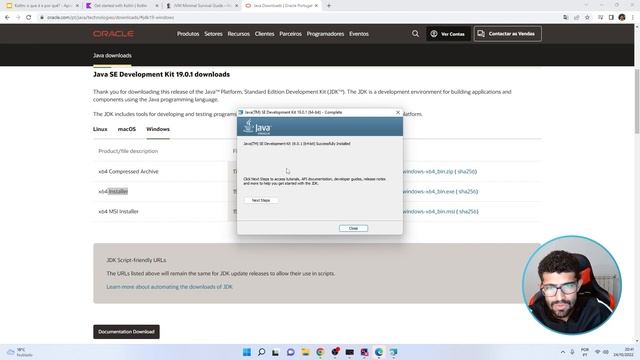The height and width of the screenshot is (360, 640).
Task: Open the browser side panel icon
Action: point(611,18)
